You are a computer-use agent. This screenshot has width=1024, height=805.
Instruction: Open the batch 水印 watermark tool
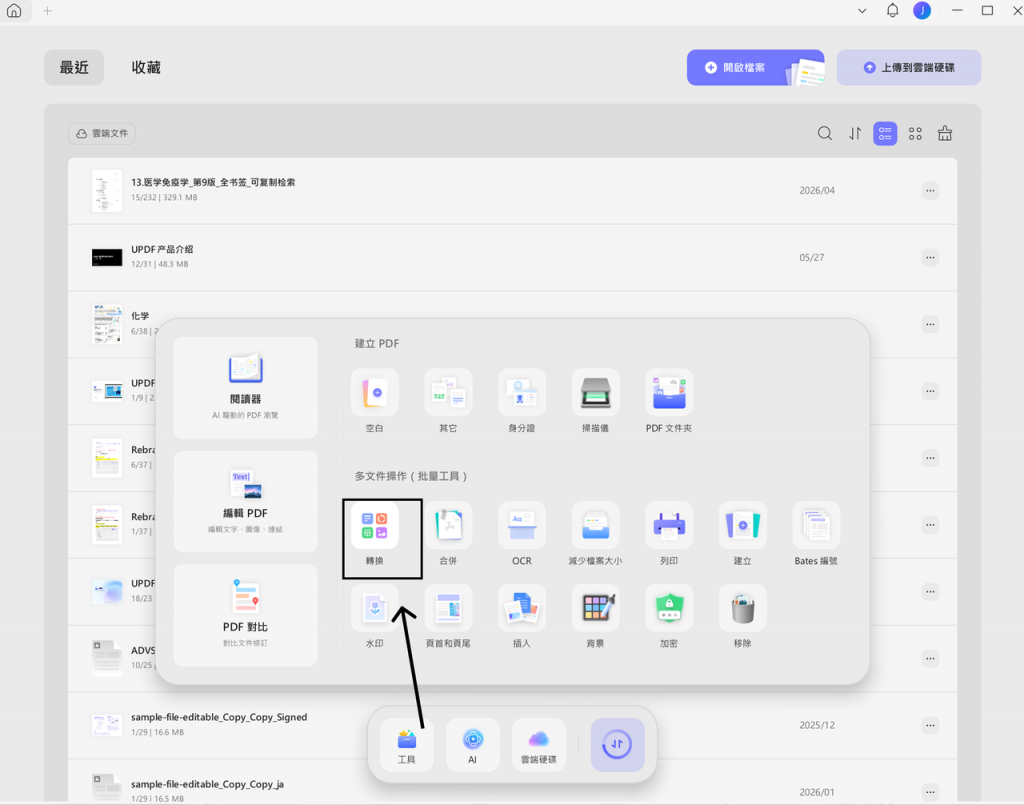374,608
